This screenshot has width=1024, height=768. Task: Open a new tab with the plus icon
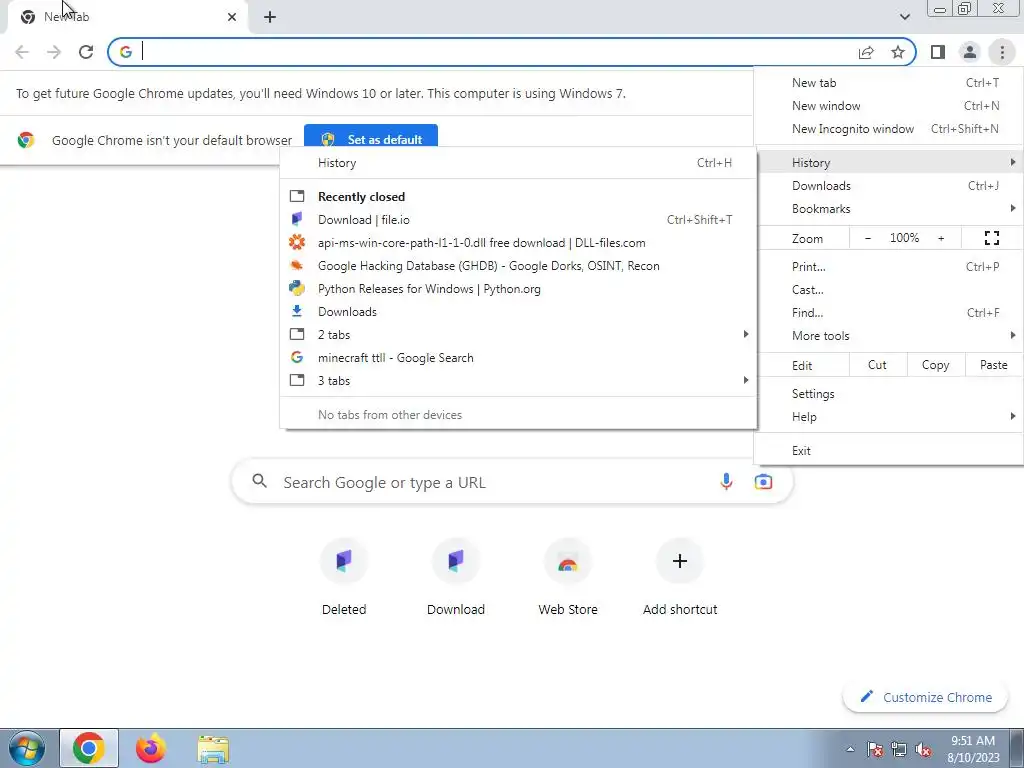[x=270, y=17]
